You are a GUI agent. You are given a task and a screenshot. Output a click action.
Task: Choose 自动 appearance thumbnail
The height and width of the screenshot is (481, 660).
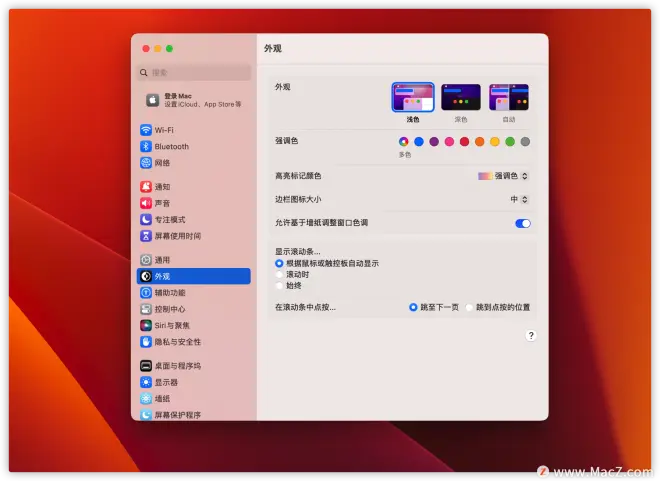click(509, 97)
